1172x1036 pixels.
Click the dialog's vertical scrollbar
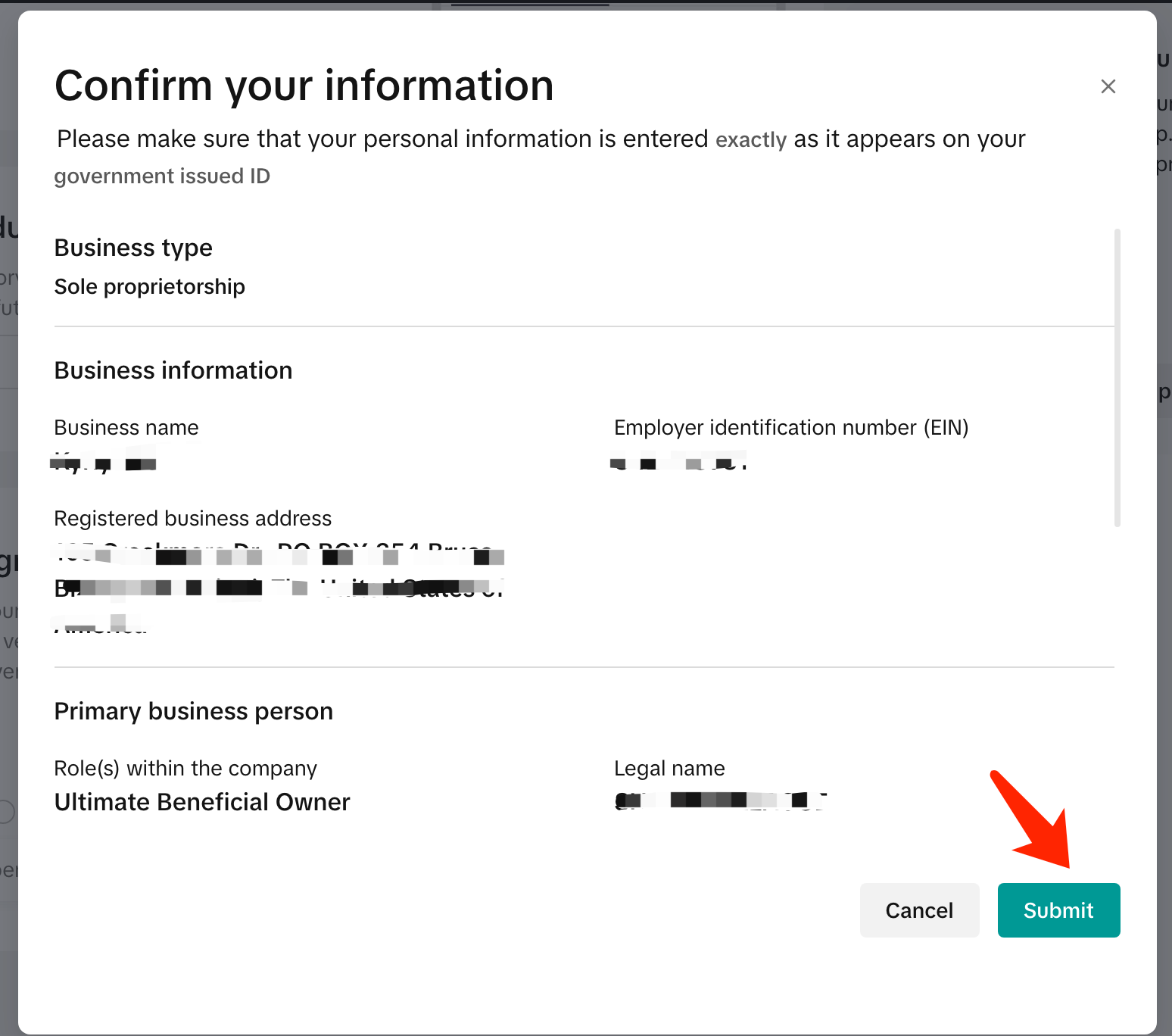1117,377
